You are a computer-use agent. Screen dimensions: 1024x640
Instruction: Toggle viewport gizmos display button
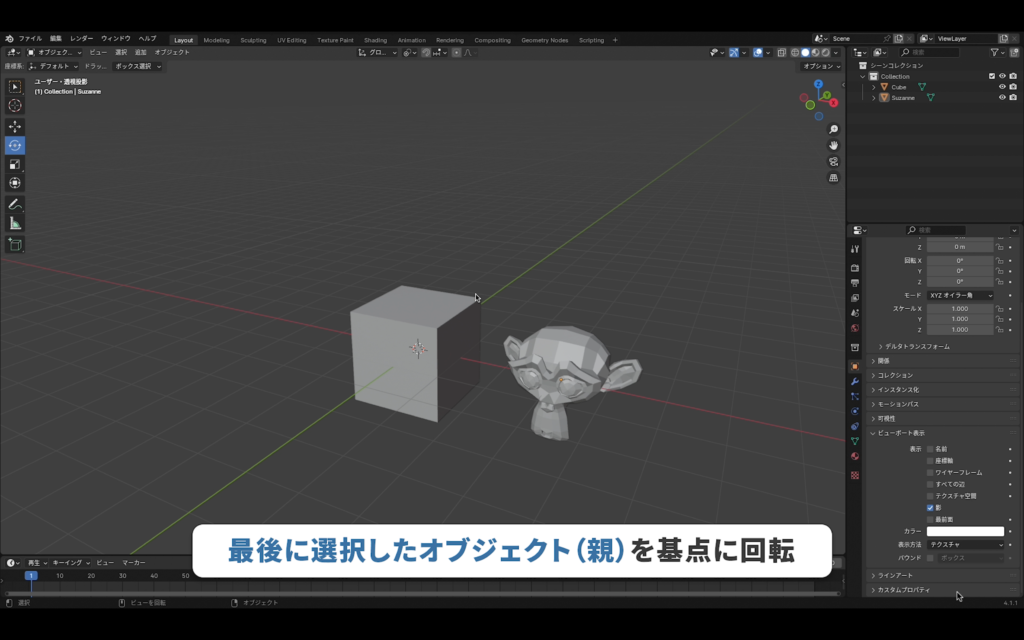(734, 53)
